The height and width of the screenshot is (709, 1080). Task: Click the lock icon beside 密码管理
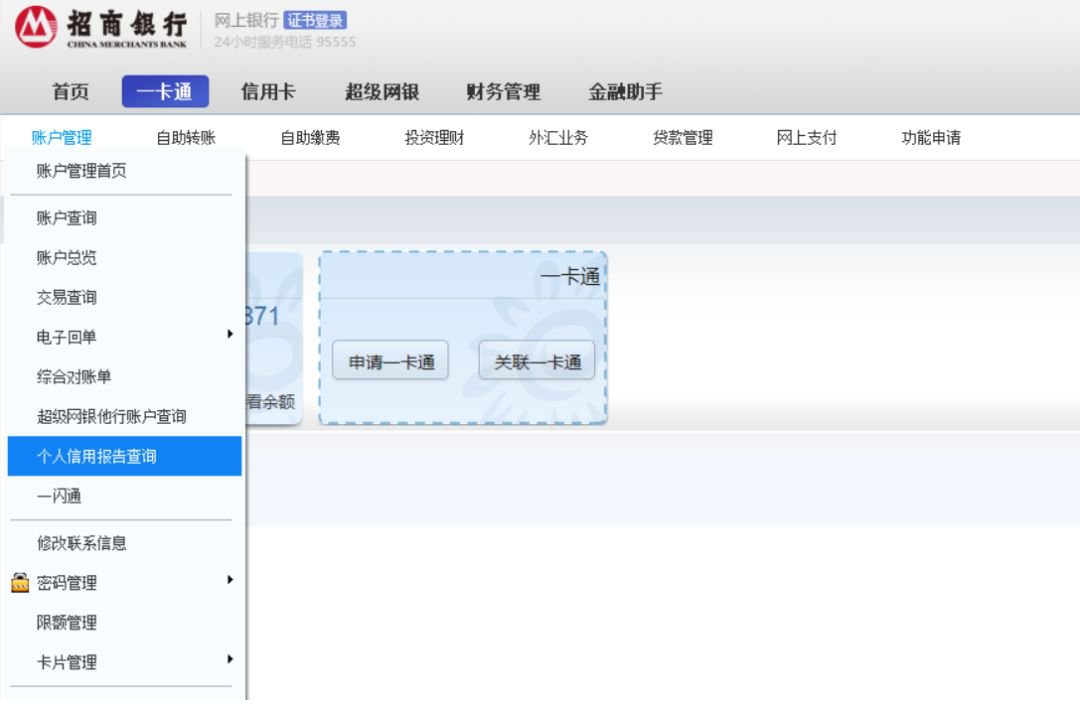(20, 583)
